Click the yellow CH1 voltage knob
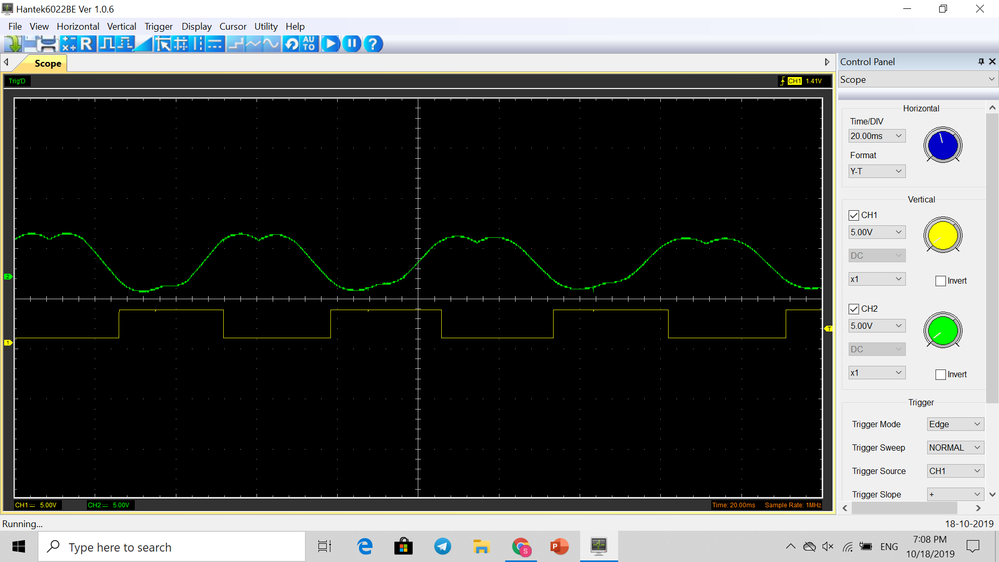The height and width of the screenshot is (562, 999). pos(943,236)
